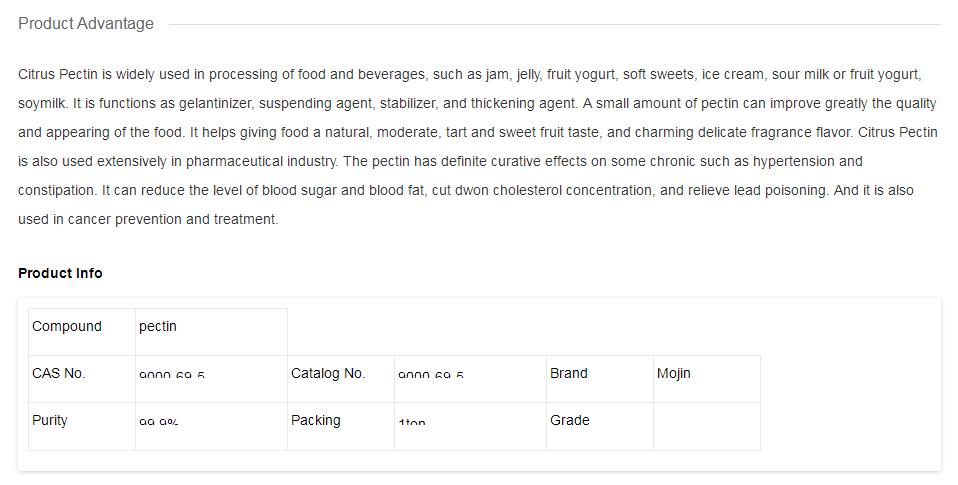Click the Product Advantage heading
This screenshot has height=485, width=958.
coord(86,24)
